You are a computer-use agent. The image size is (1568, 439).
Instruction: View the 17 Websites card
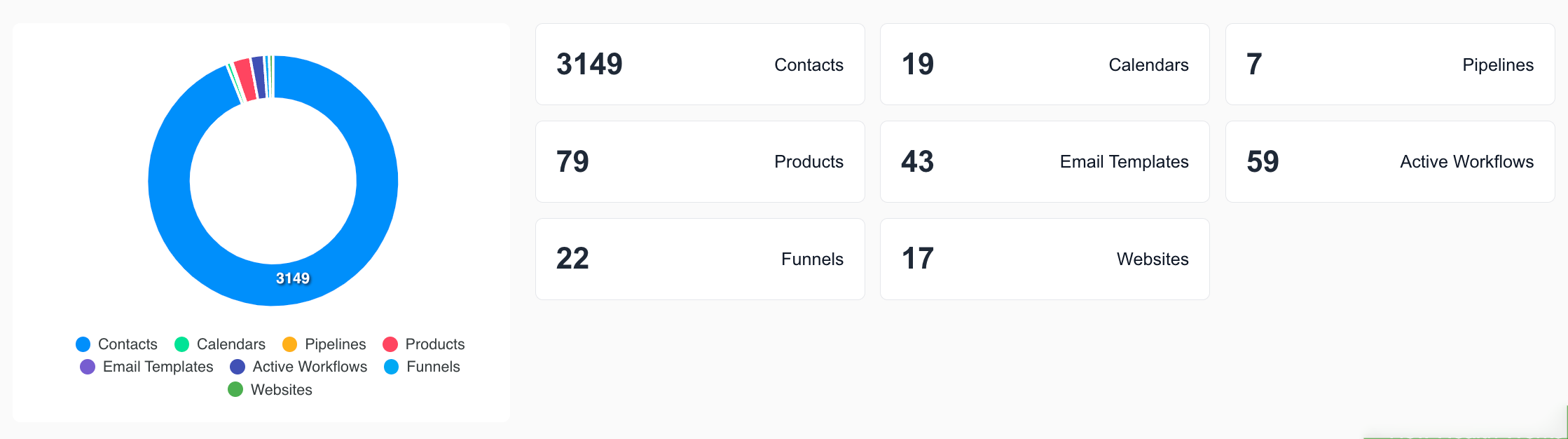[1045, 259]
